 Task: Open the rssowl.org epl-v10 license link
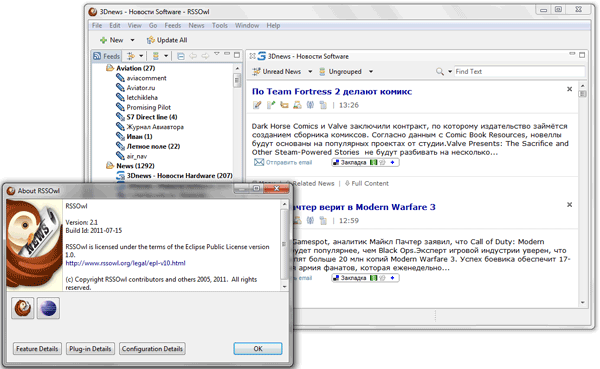(x=126, y=263)
